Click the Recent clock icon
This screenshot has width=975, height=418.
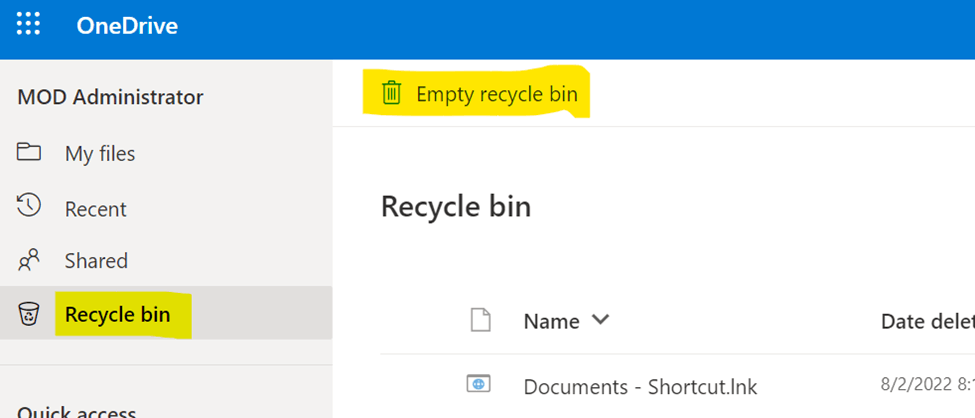click(x=29, y=206)
